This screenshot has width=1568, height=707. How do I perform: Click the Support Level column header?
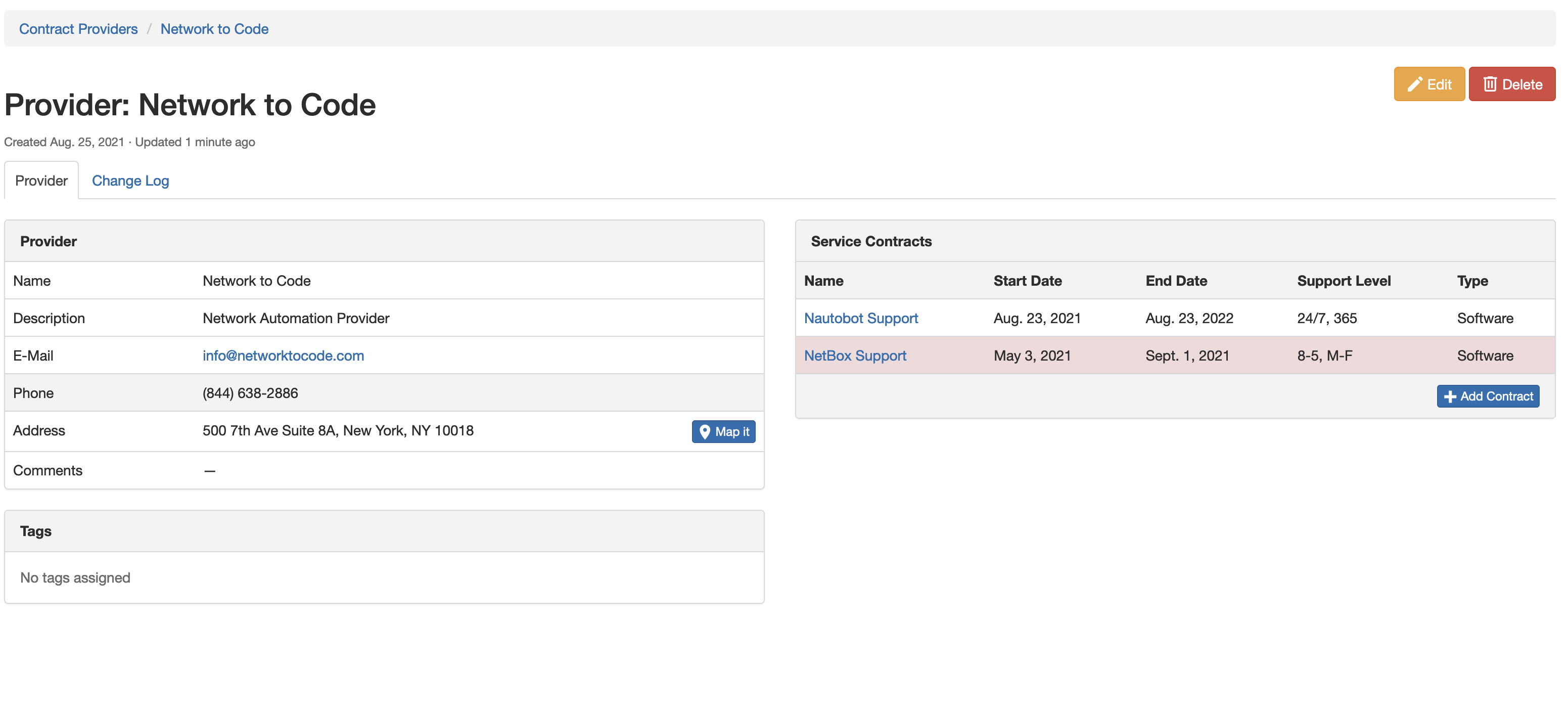pos(1344,281)
